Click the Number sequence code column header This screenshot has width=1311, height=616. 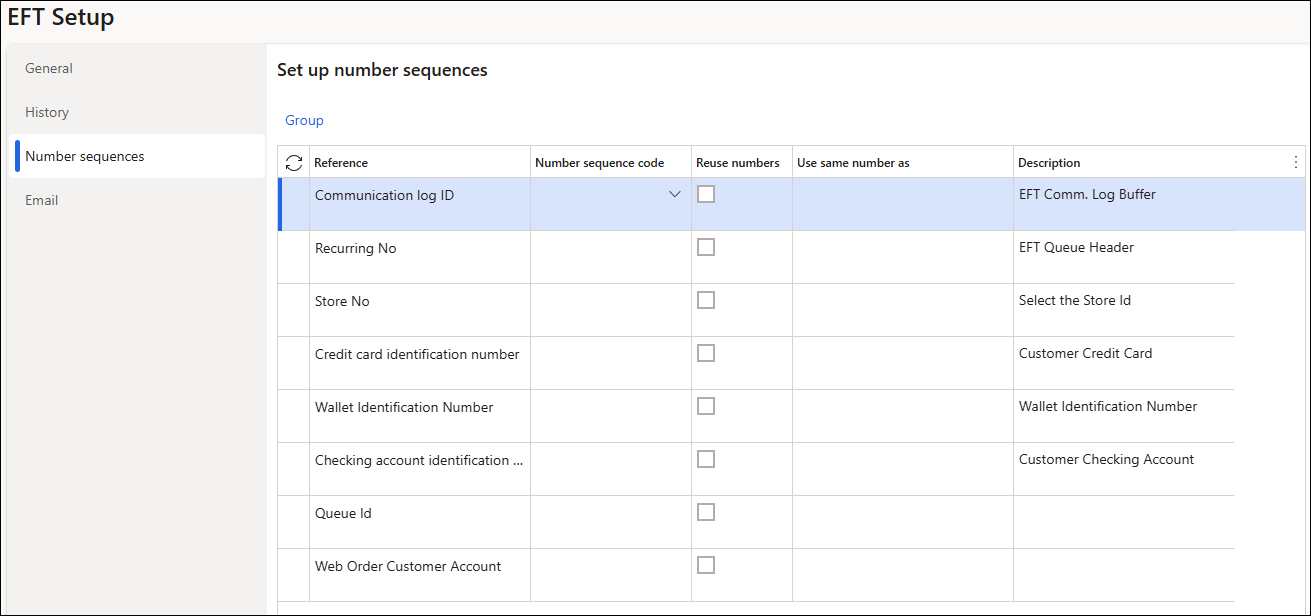[x=611, y=162]
